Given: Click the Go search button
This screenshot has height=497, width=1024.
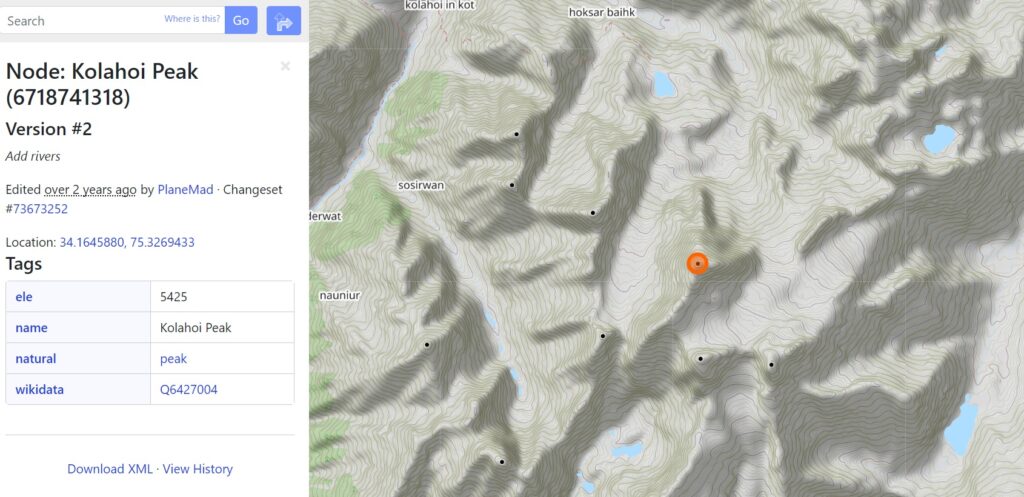Looking at the screenshot, I should pos(241,20).
